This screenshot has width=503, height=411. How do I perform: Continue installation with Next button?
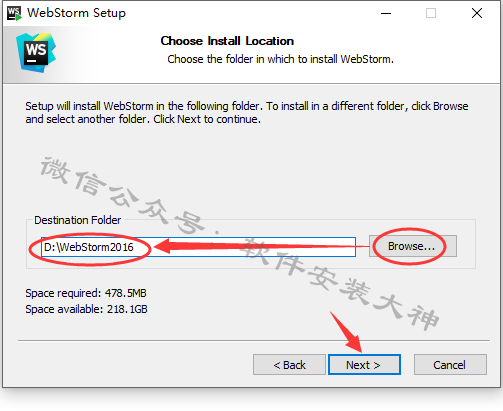(x=364, y=365)
